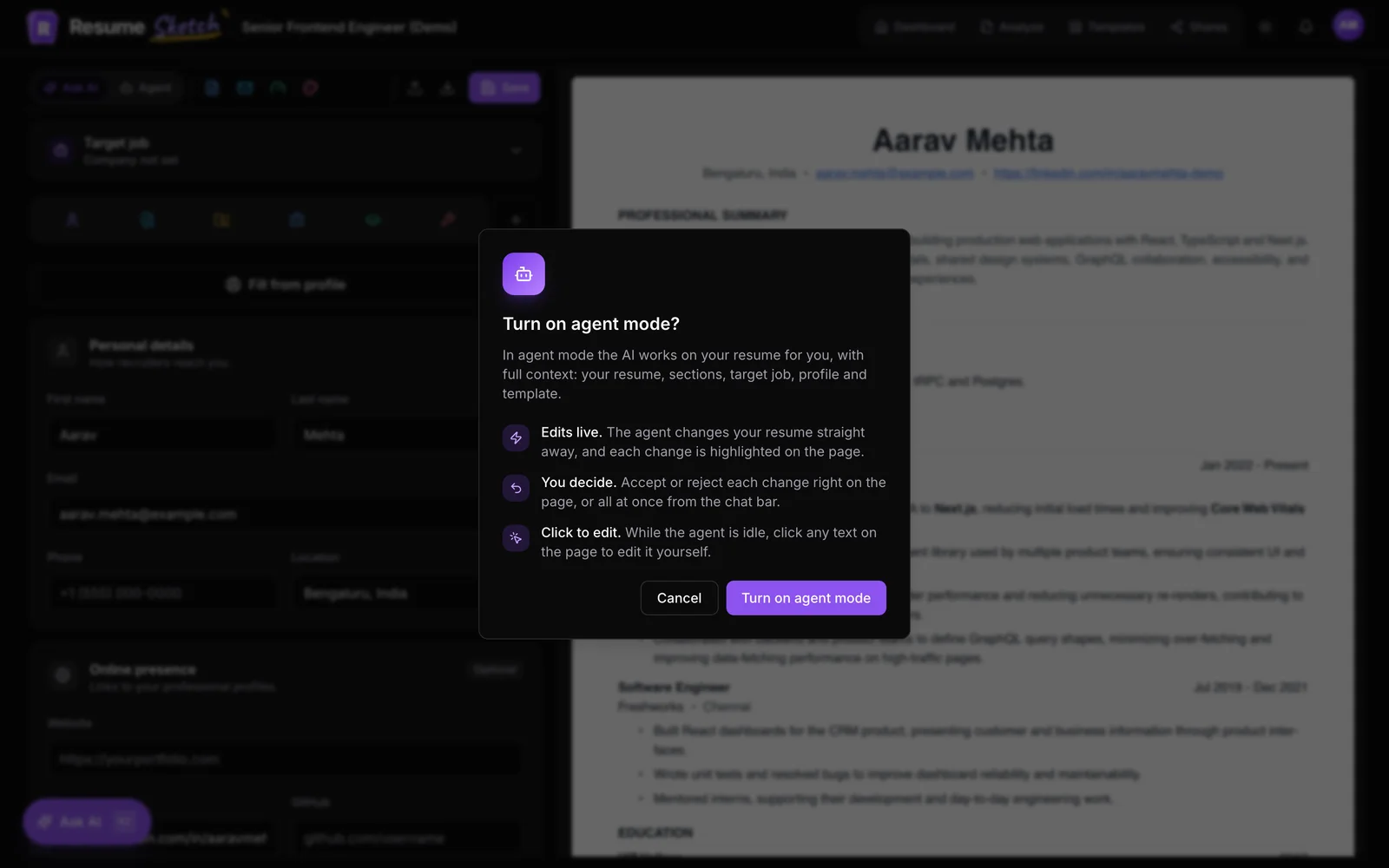This screenshot has height=868, width=1389.
Task: Open notifications bell icon
Action: 1306,27
